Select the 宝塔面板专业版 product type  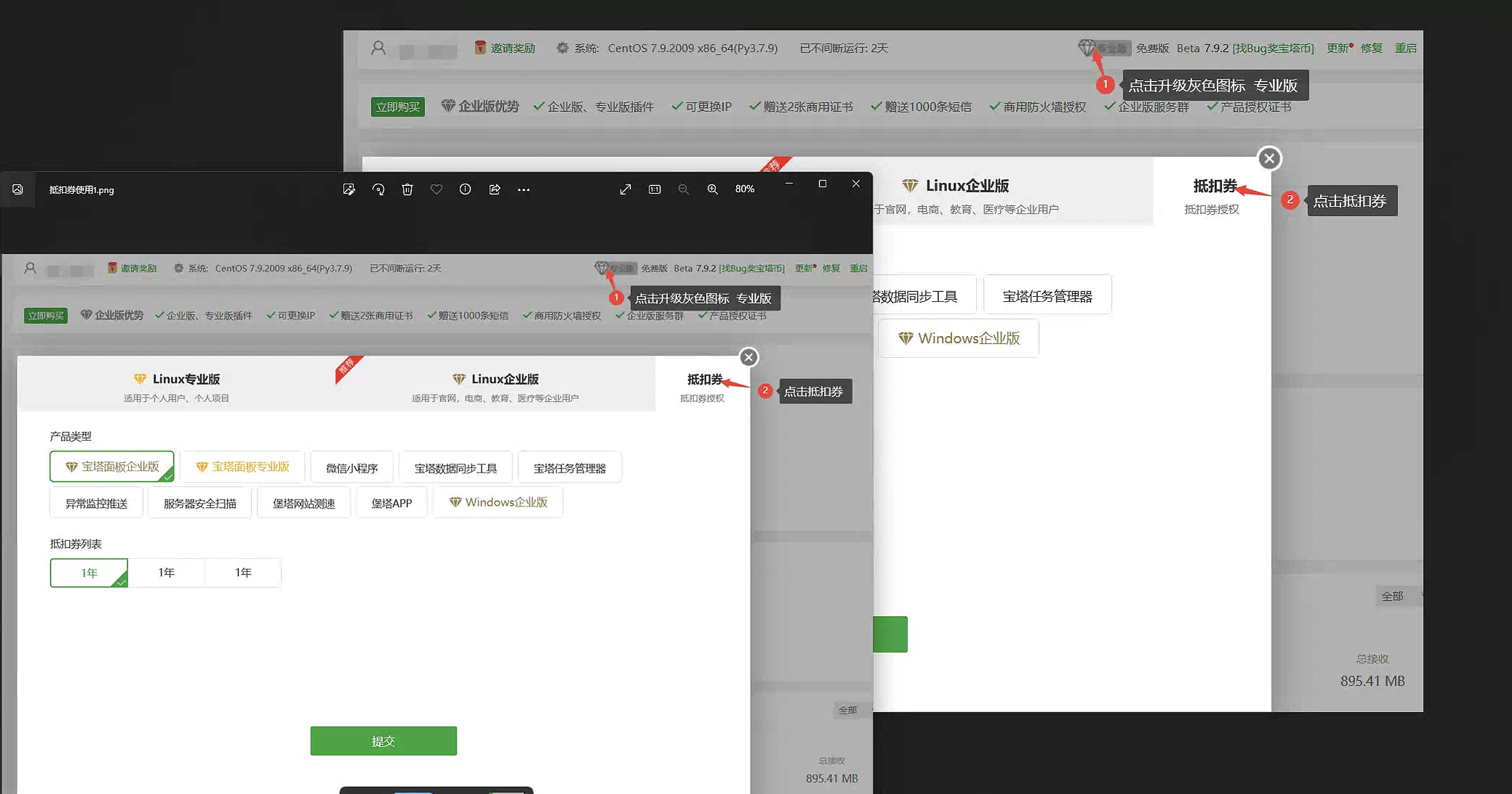[242, 467]
